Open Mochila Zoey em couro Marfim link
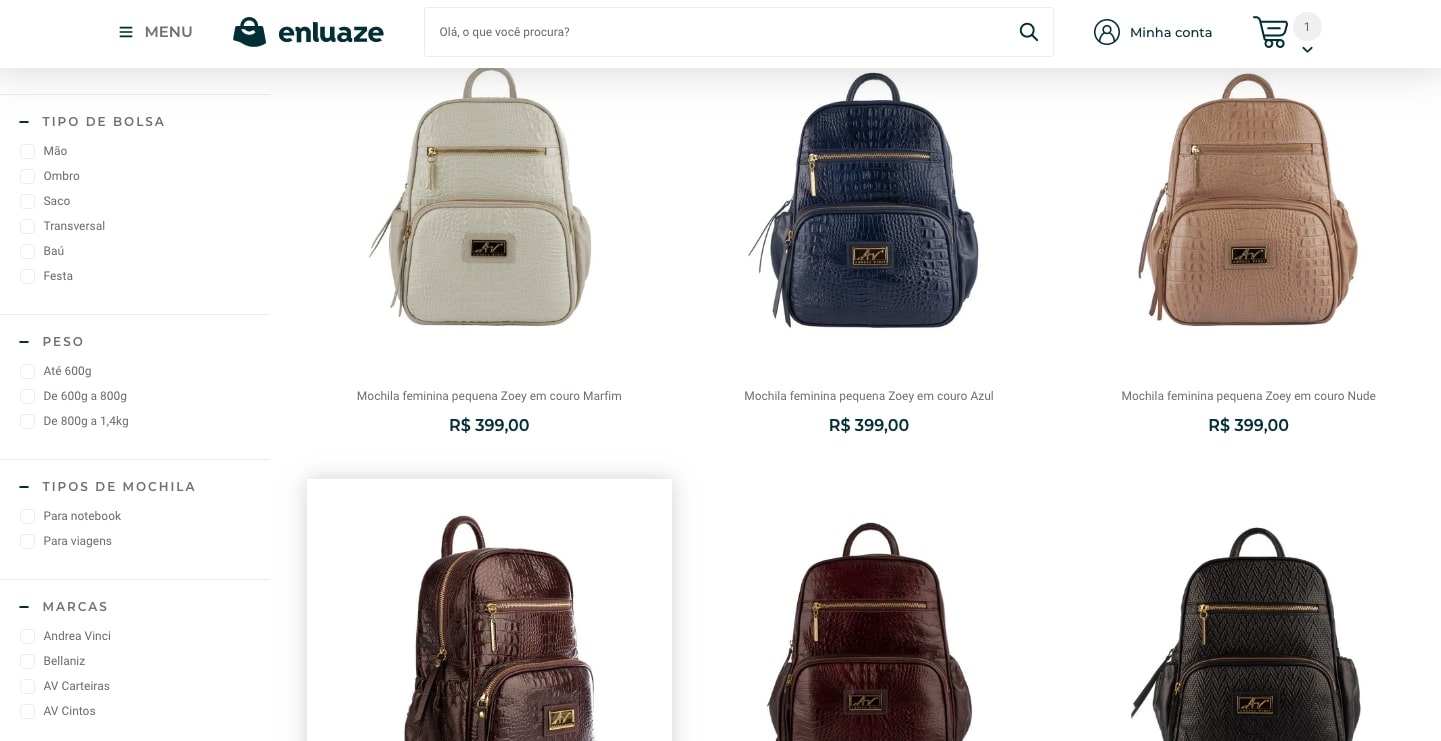This screenshot has height=741, width=1441. pos(489,396)
